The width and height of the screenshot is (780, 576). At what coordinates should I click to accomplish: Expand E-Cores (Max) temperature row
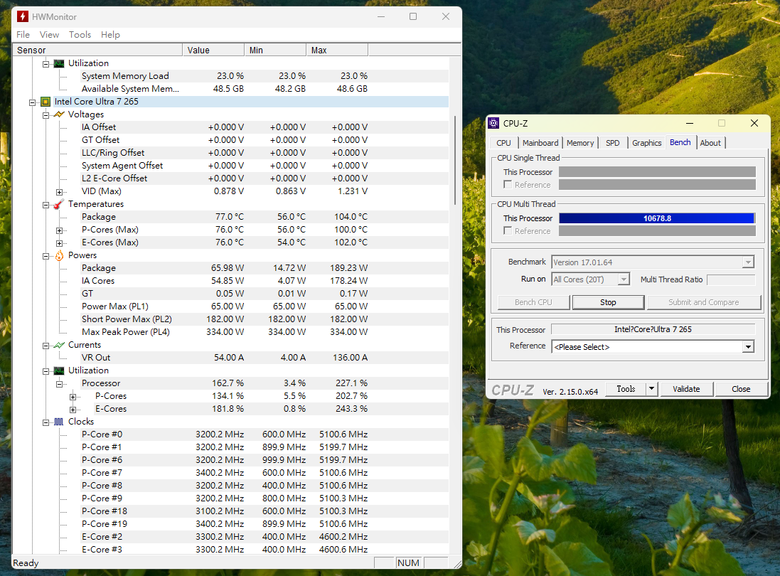tap(59, 243)
